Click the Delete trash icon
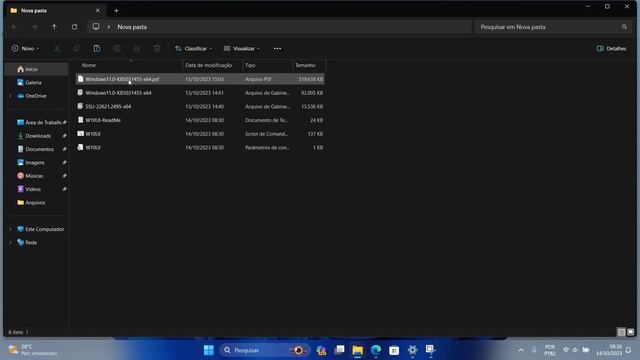 157,49
